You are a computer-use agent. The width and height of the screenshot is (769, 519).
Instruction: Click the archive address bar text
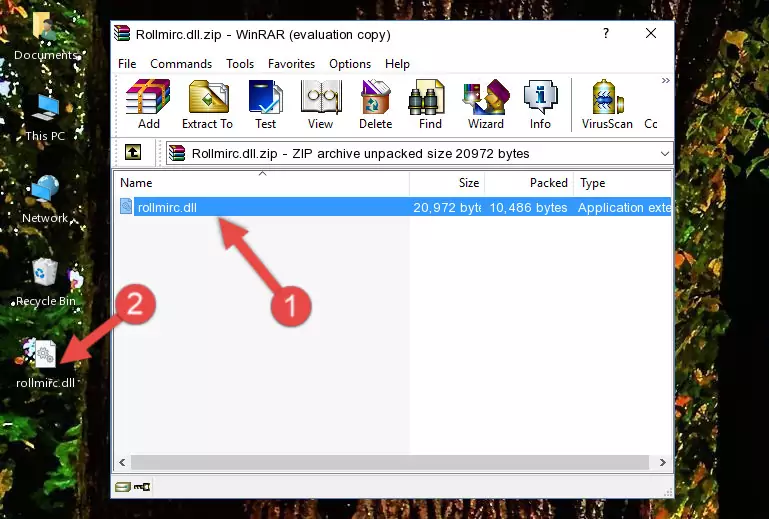tap(360, 154)
